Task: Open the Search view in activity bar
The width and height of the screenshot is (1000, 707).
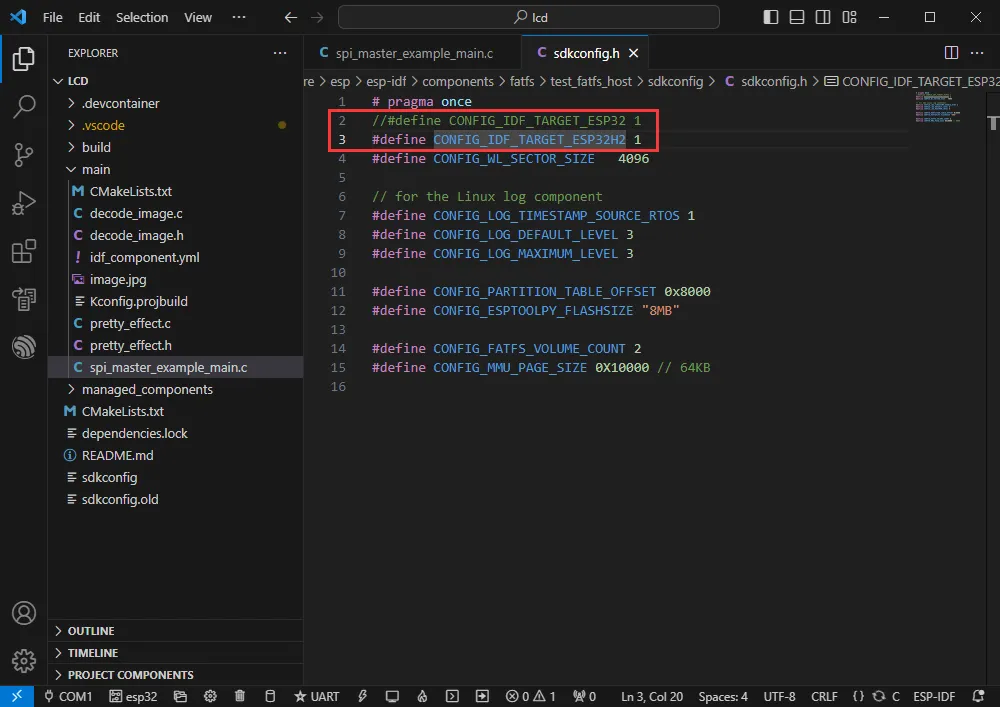Action: point(24,106)
